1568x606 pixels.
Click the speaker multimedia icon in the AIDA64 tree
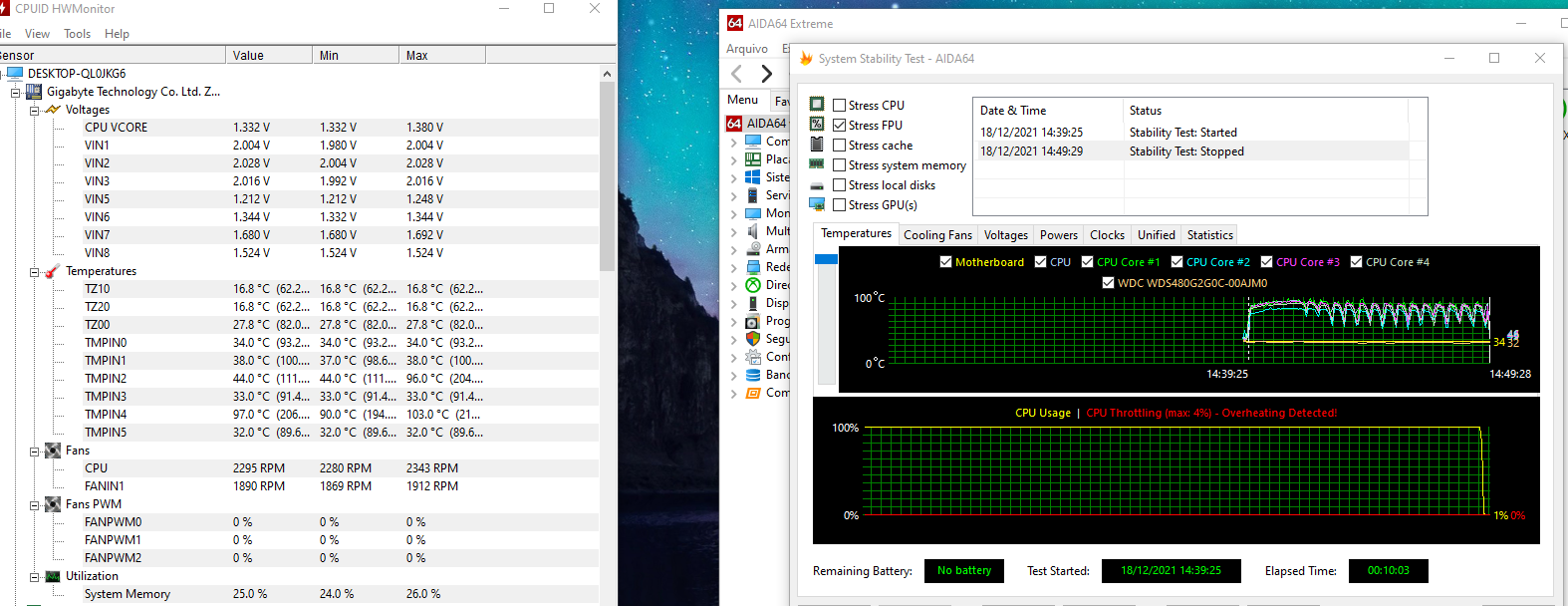coord(753,231)
